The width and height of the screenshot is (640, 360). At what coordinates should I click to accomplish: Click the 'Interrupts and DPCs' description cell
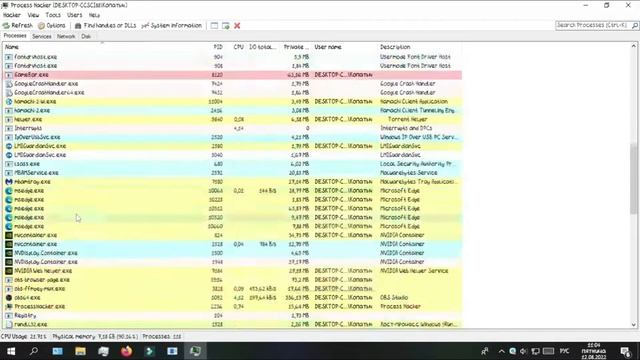click(x=406, y=128)
